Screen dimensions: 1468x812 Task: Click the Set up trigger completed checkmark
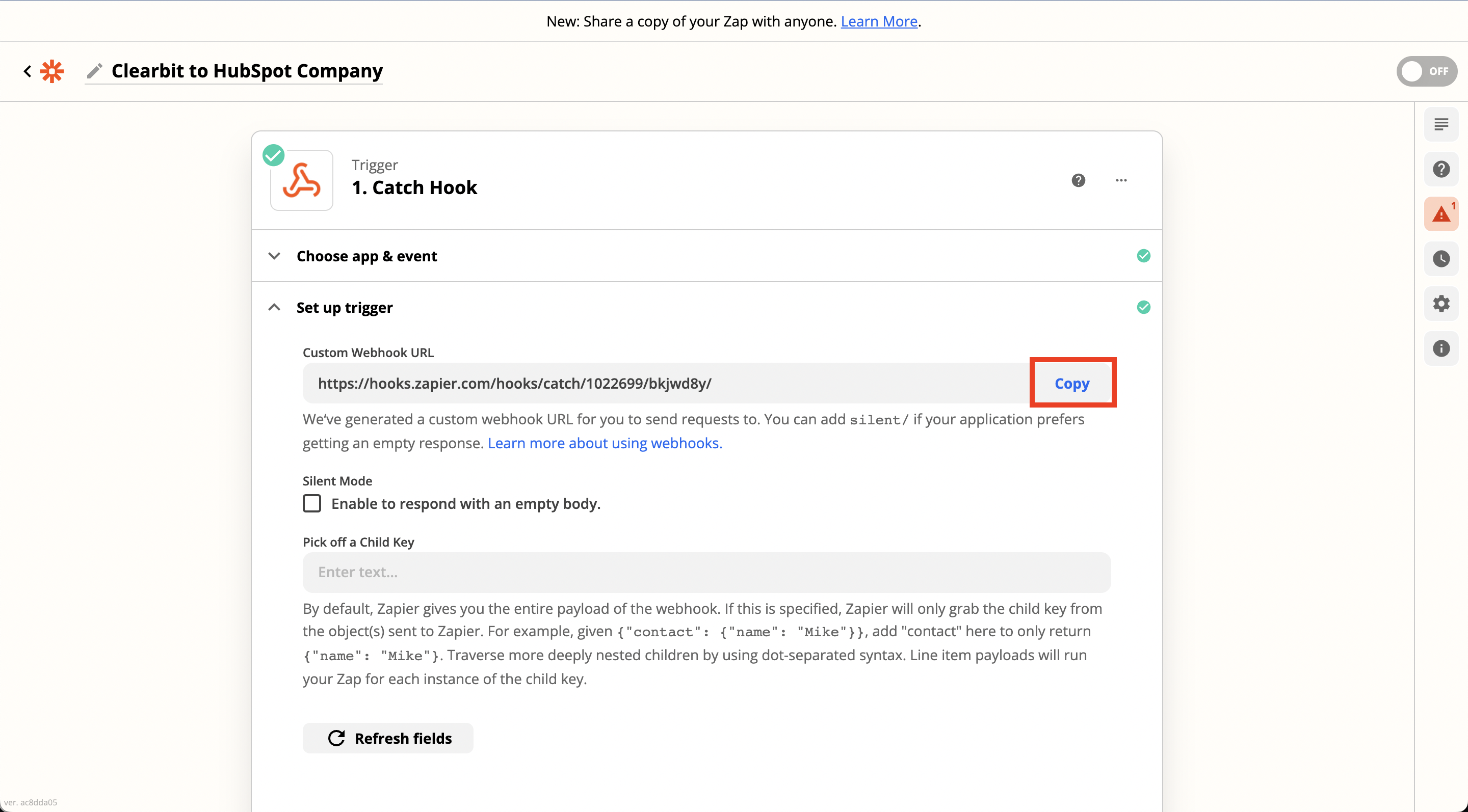tap(1144, 308)
